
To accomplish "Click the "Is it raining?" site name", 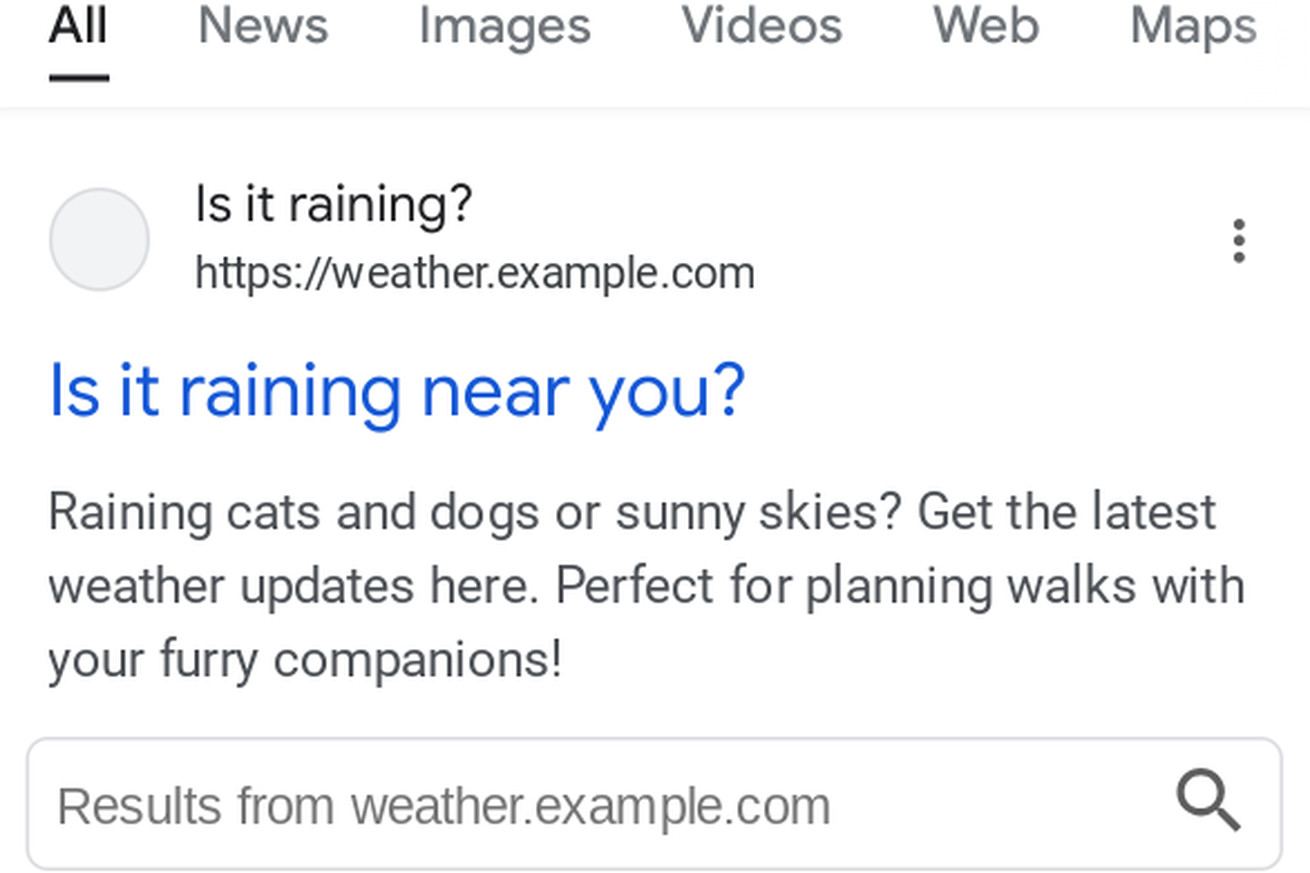I will [x=333, y=205].
